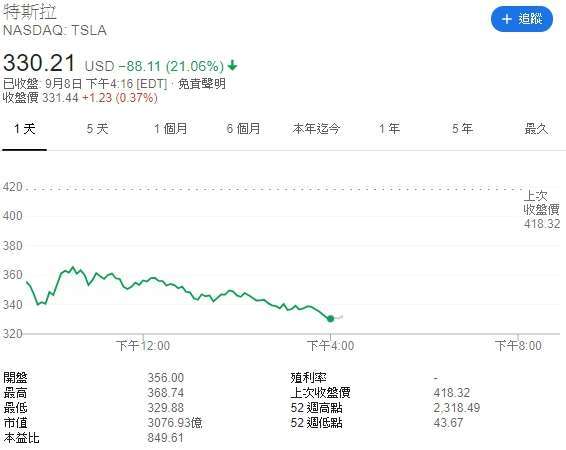Select the 1 年 chart range
This screenshot has height=450, width=566.
click(x=389, y=128)
